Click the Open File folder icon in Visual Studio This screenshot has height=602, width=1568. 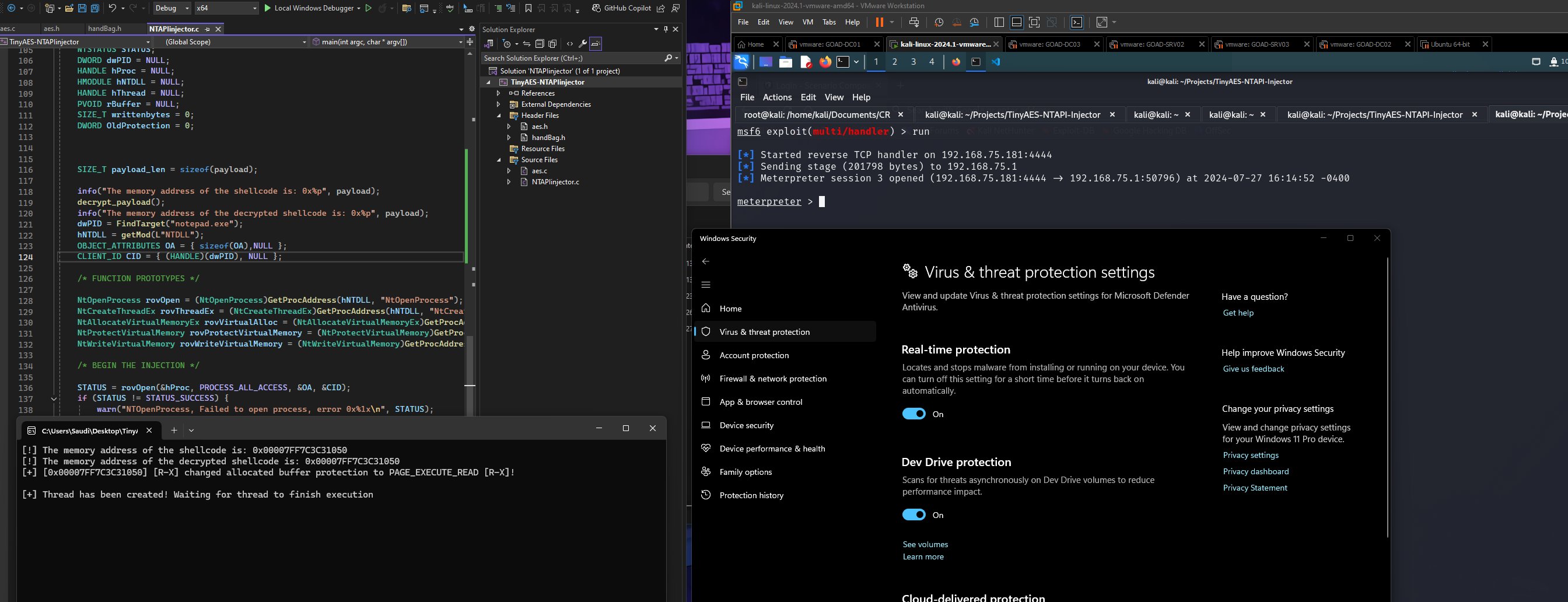69,8
